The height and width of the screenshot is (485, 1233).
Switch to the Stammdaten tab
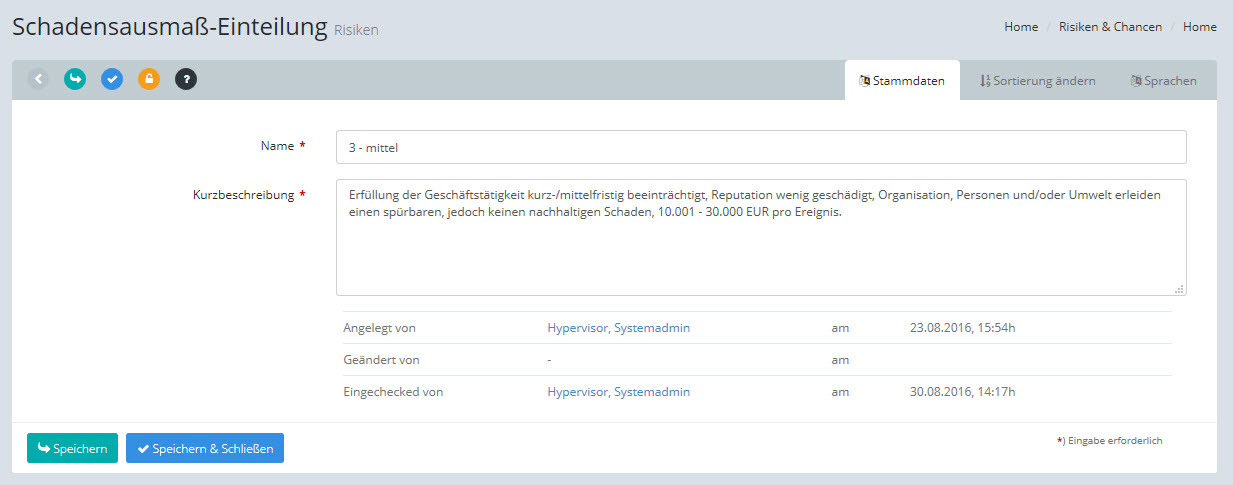[x=902, y=81]
